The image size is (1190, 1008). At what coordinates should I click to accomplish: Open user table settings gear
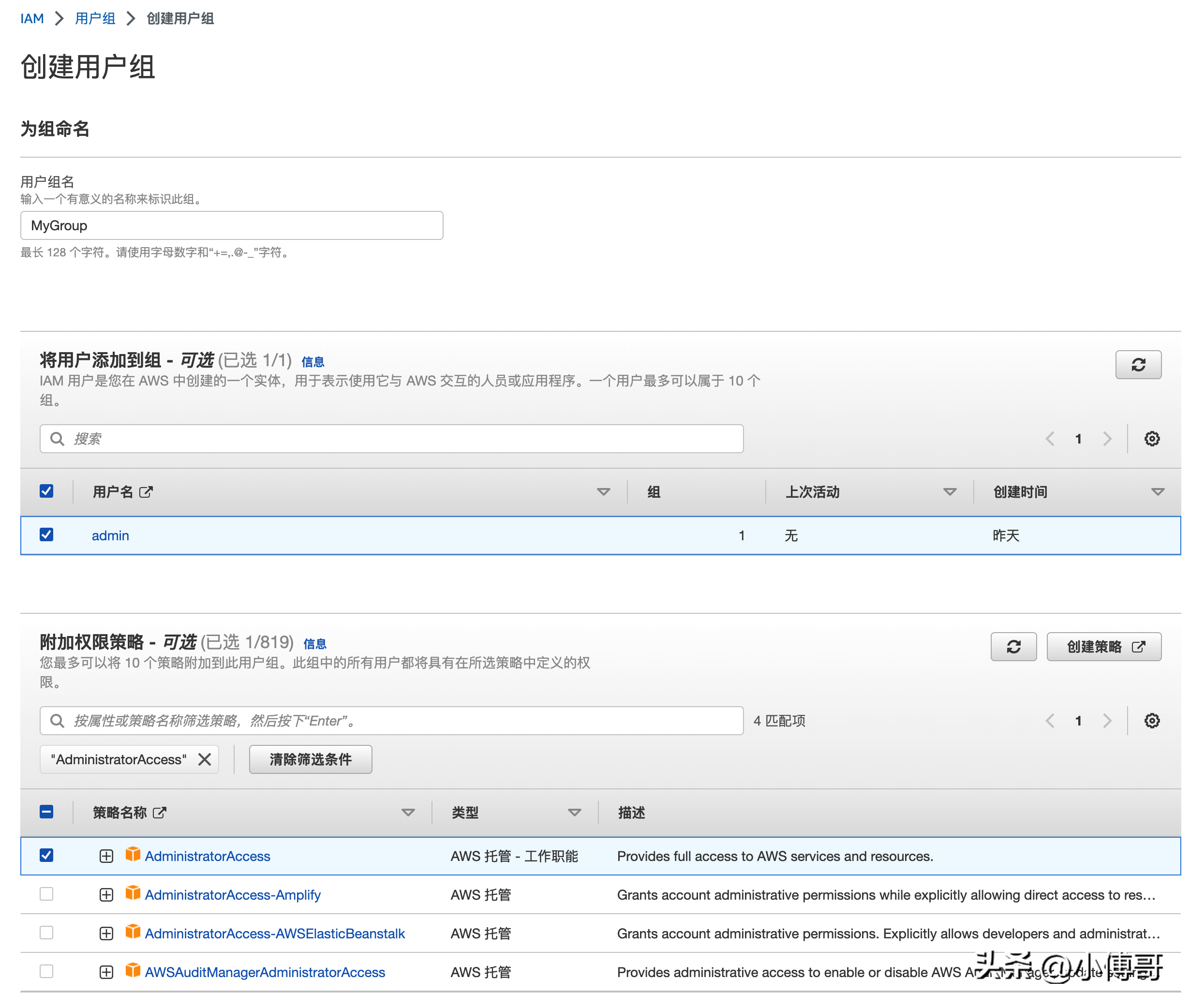click(1151, 438)
